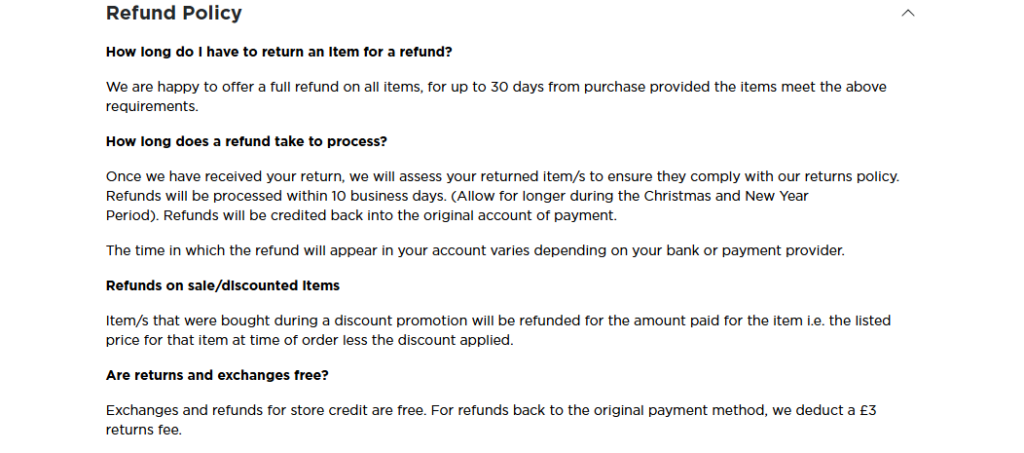
Task: Select 'How long does a refund take to process?' heading
Action: 246,141
